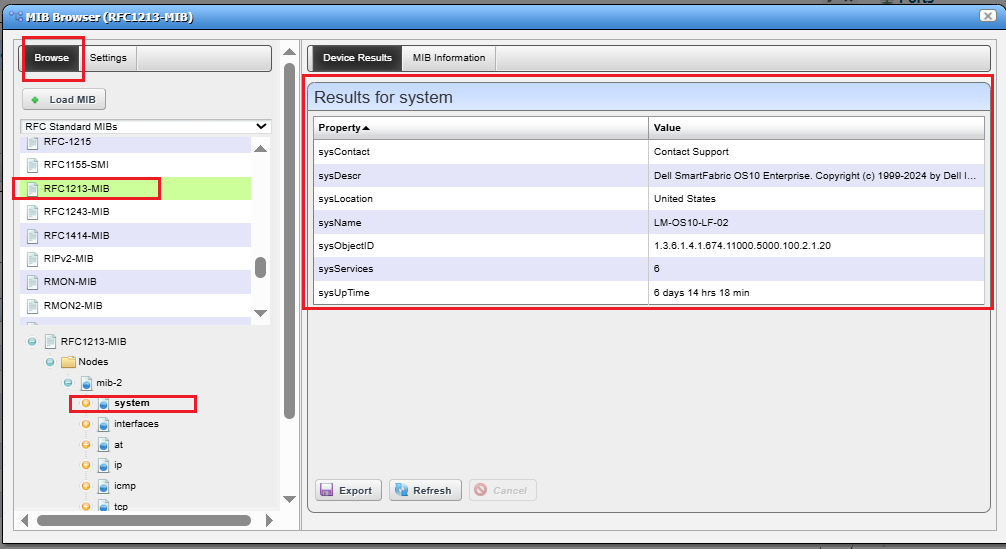1006x549 pixels.
Task: Click the MIB list vertical scrollbar thumb
Action: 260,267
